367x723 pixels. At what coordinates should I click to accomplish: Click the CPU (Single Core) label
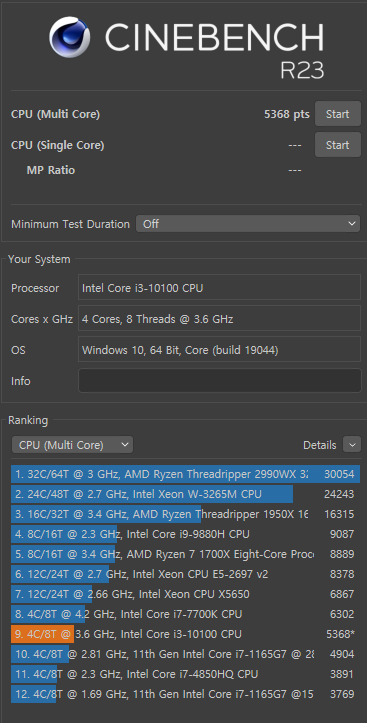[x=58, y=145]
